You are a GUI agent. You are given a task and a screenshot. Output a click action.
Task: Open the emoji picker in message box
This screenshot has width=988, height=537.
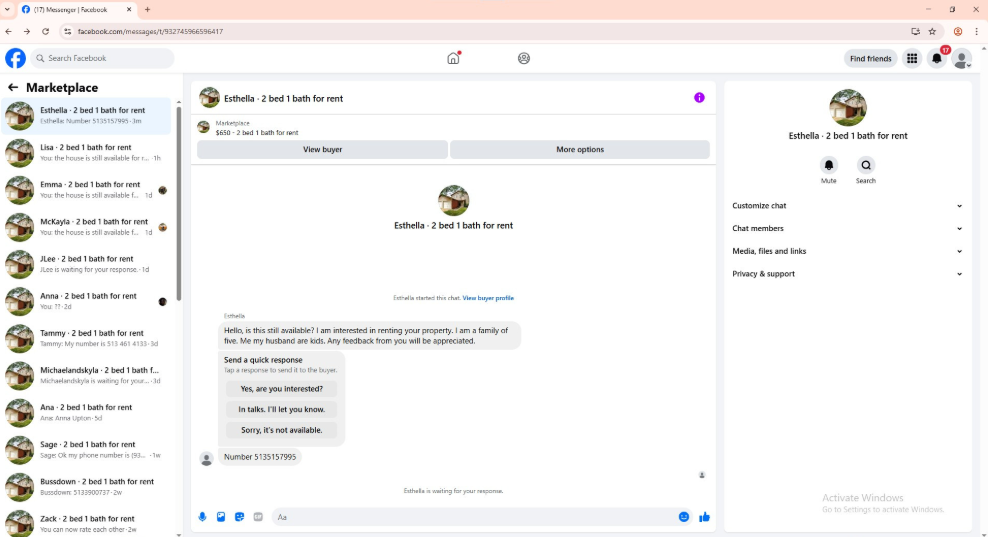684,517
